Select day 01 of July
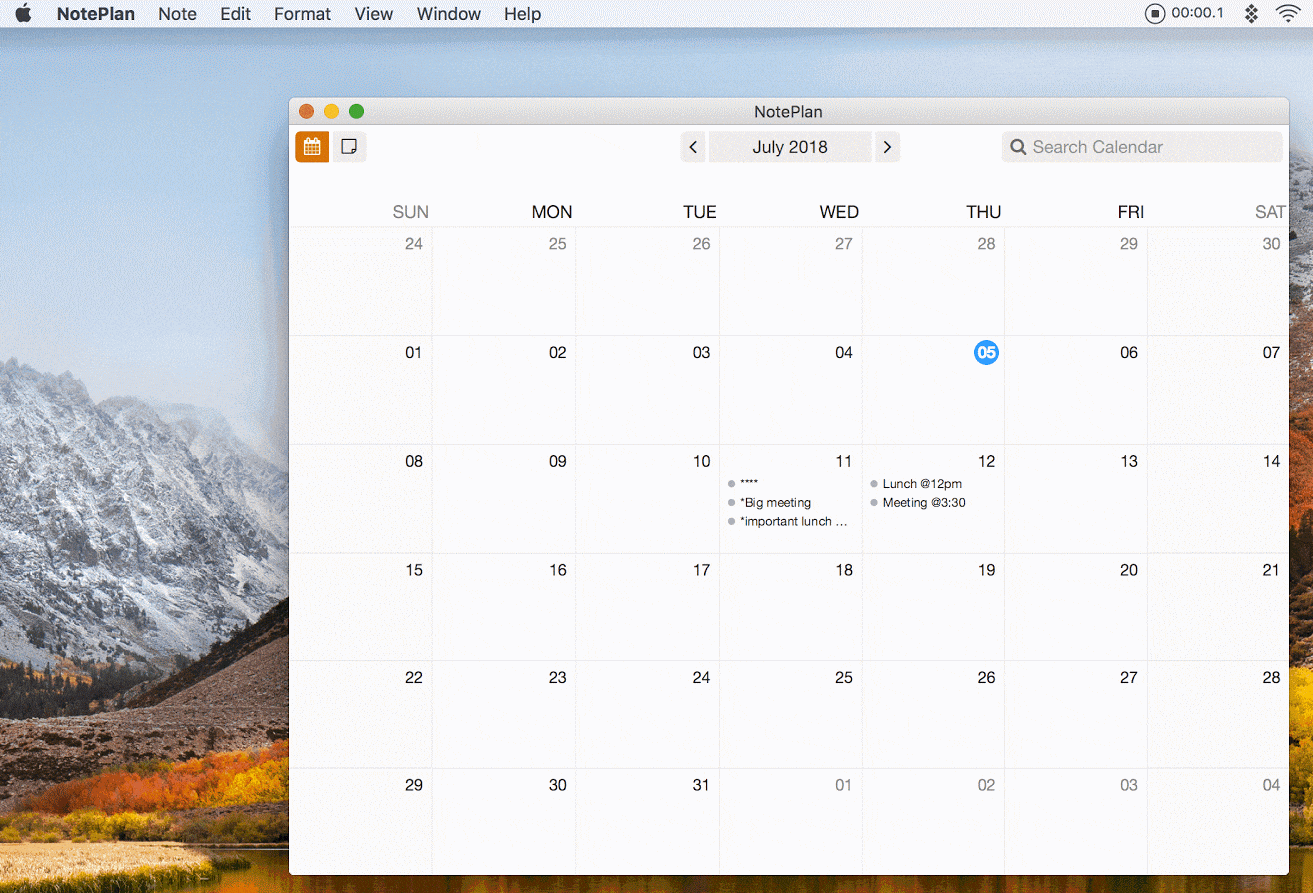The height and width of the screenshot is (893, 1313). click(414, 352)
